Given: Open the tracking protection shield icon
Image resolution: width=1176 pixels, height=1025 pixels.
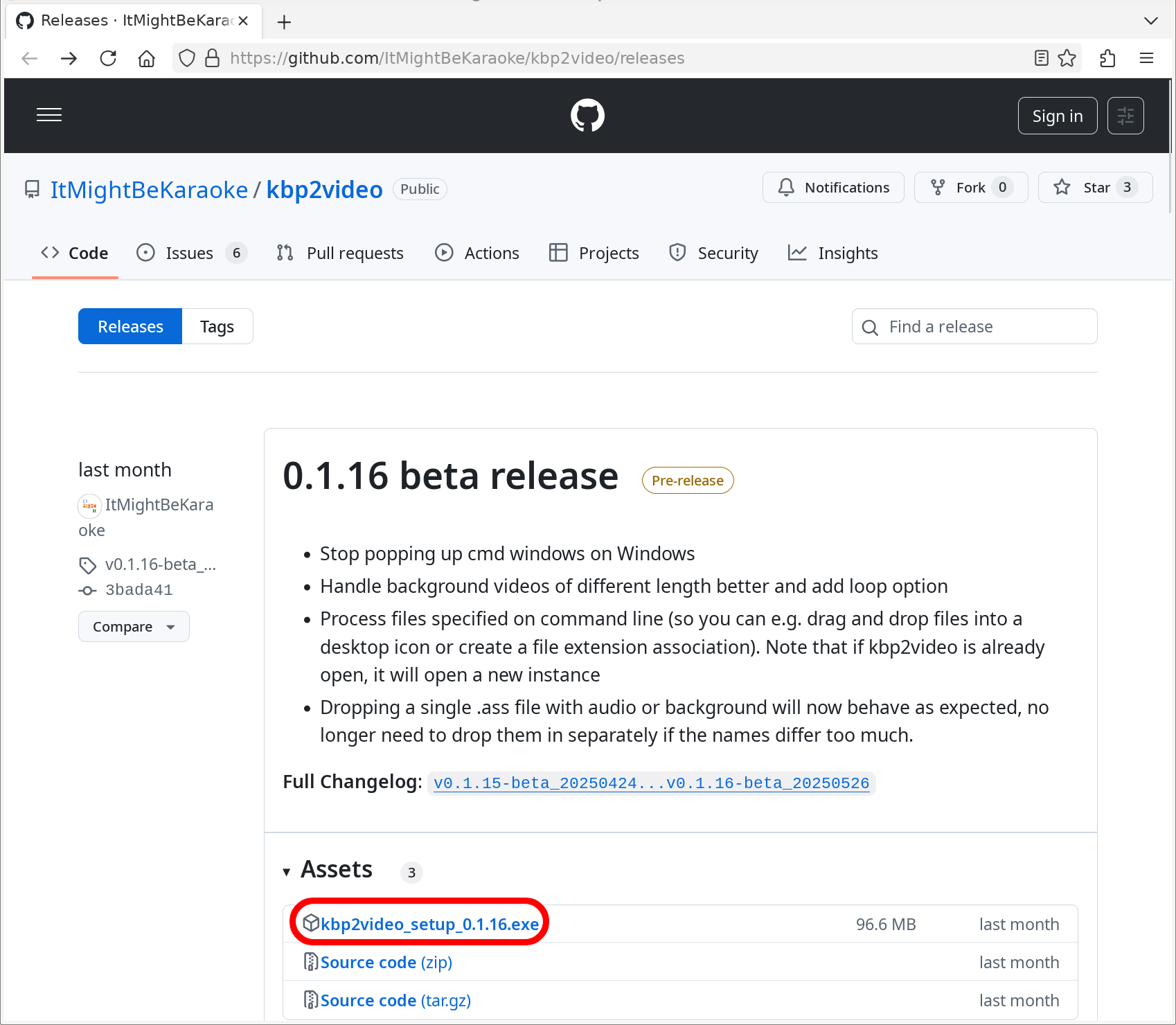Looking at the screenshot, I should click(187, 58).
